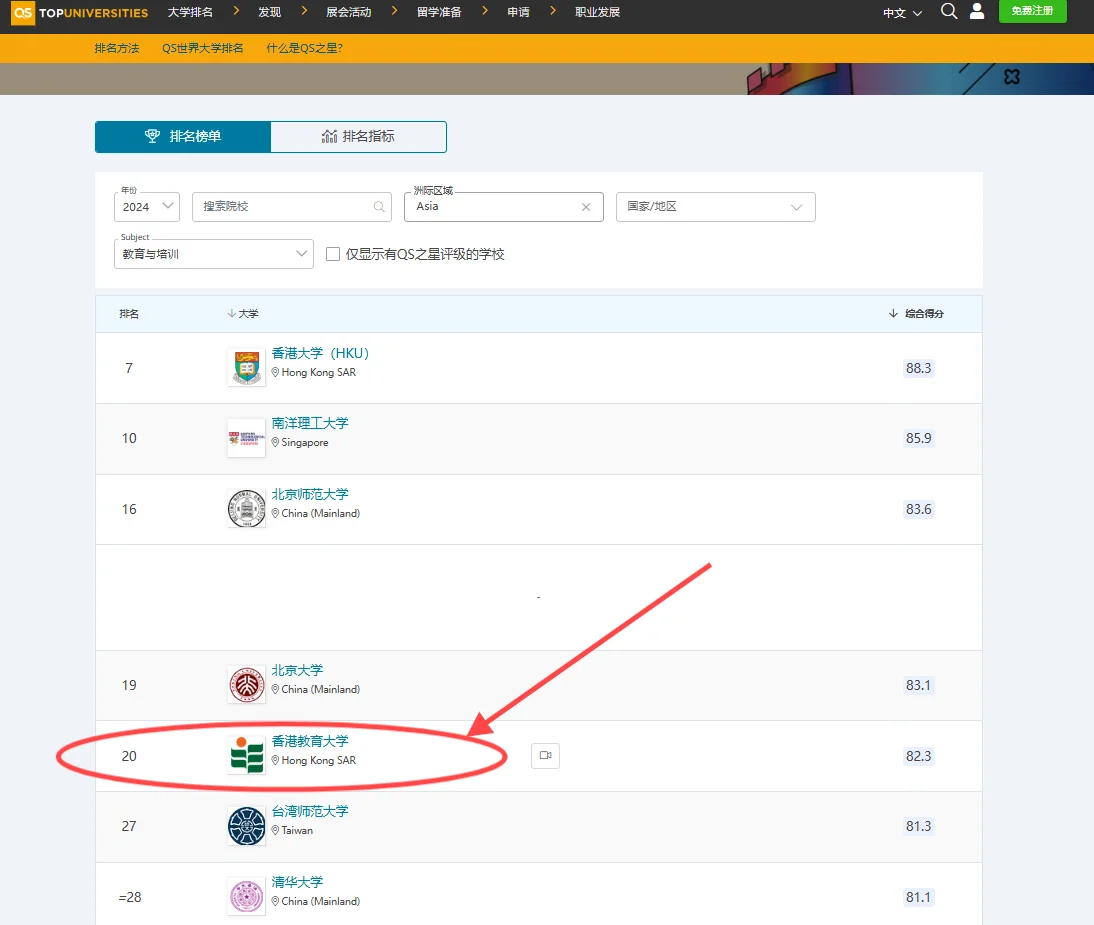Click score 88.3 for HKU

pyautogui.click(x=918, y=368)
